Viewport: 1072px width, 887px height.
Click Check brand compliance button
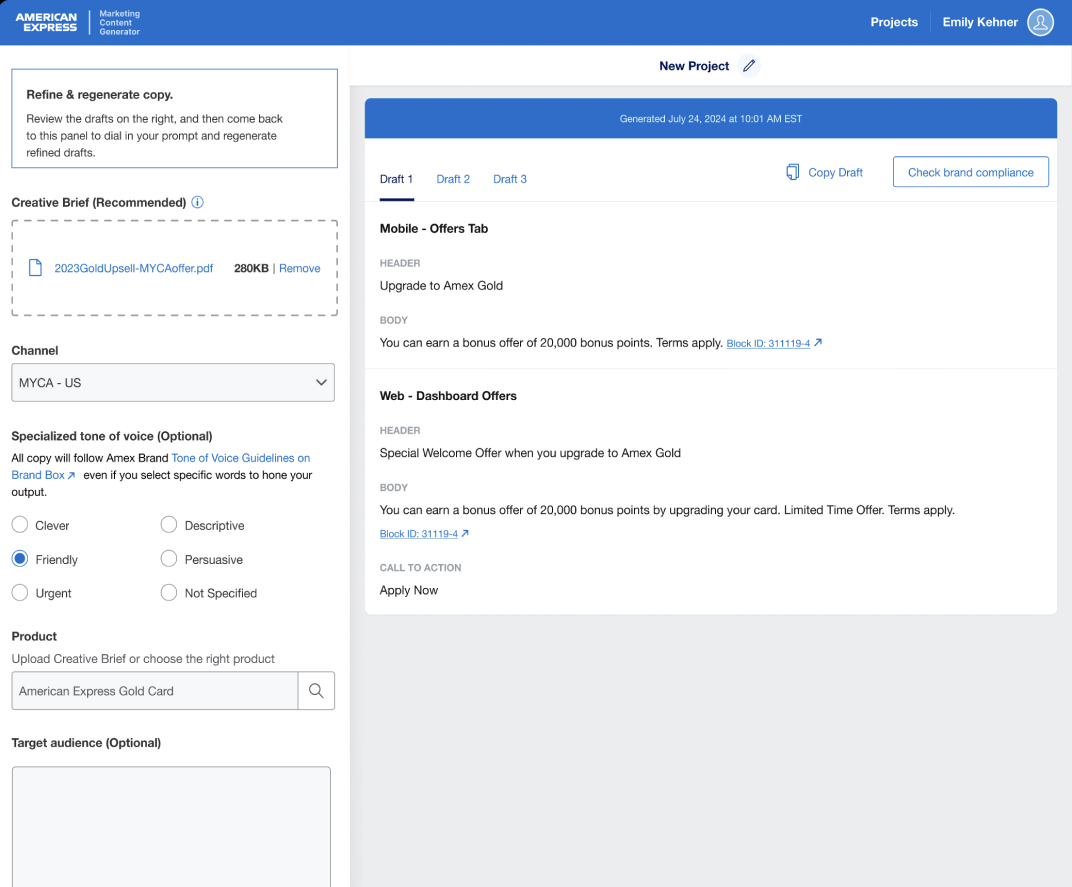970,172
